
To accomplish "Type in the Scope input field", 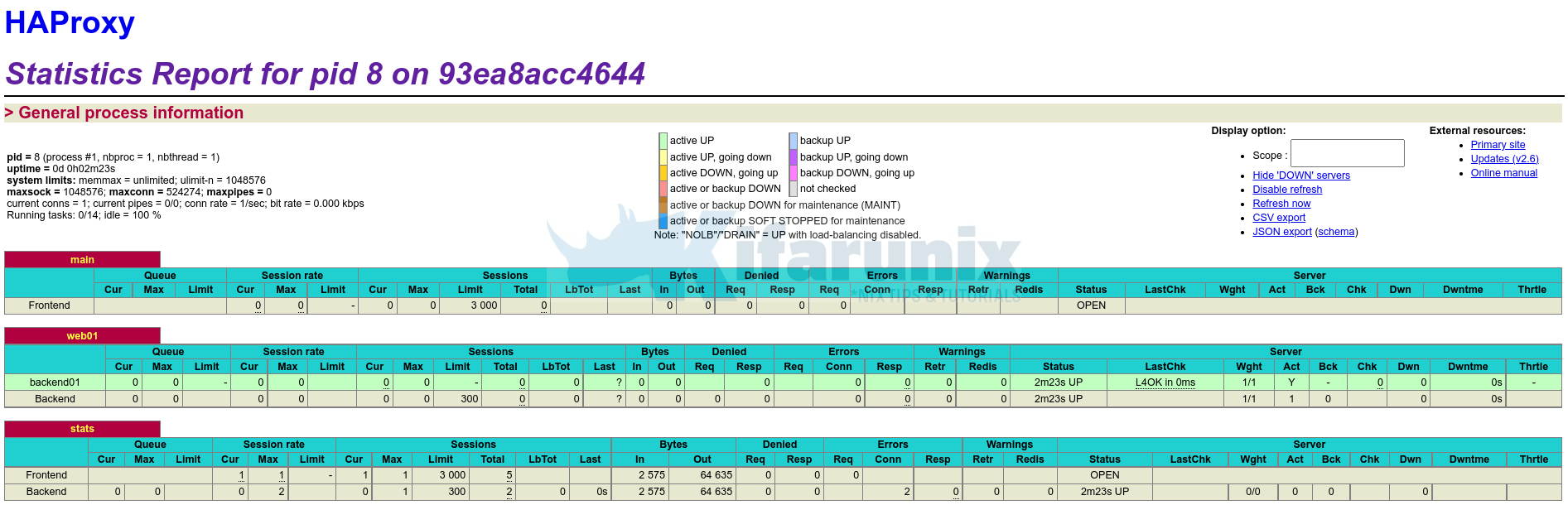I will [1347, 154].
